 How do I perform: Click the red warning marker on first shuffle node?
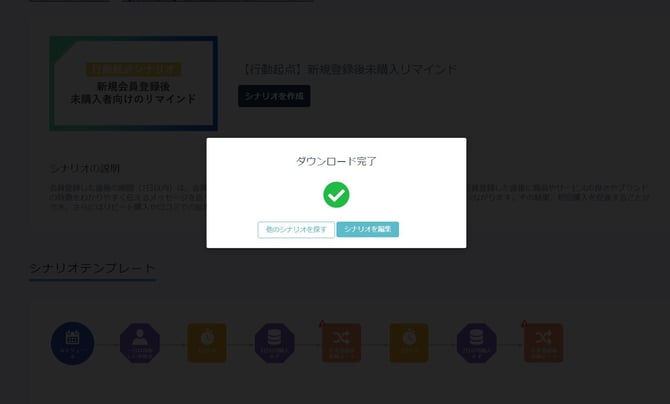(x=323, y=323)
